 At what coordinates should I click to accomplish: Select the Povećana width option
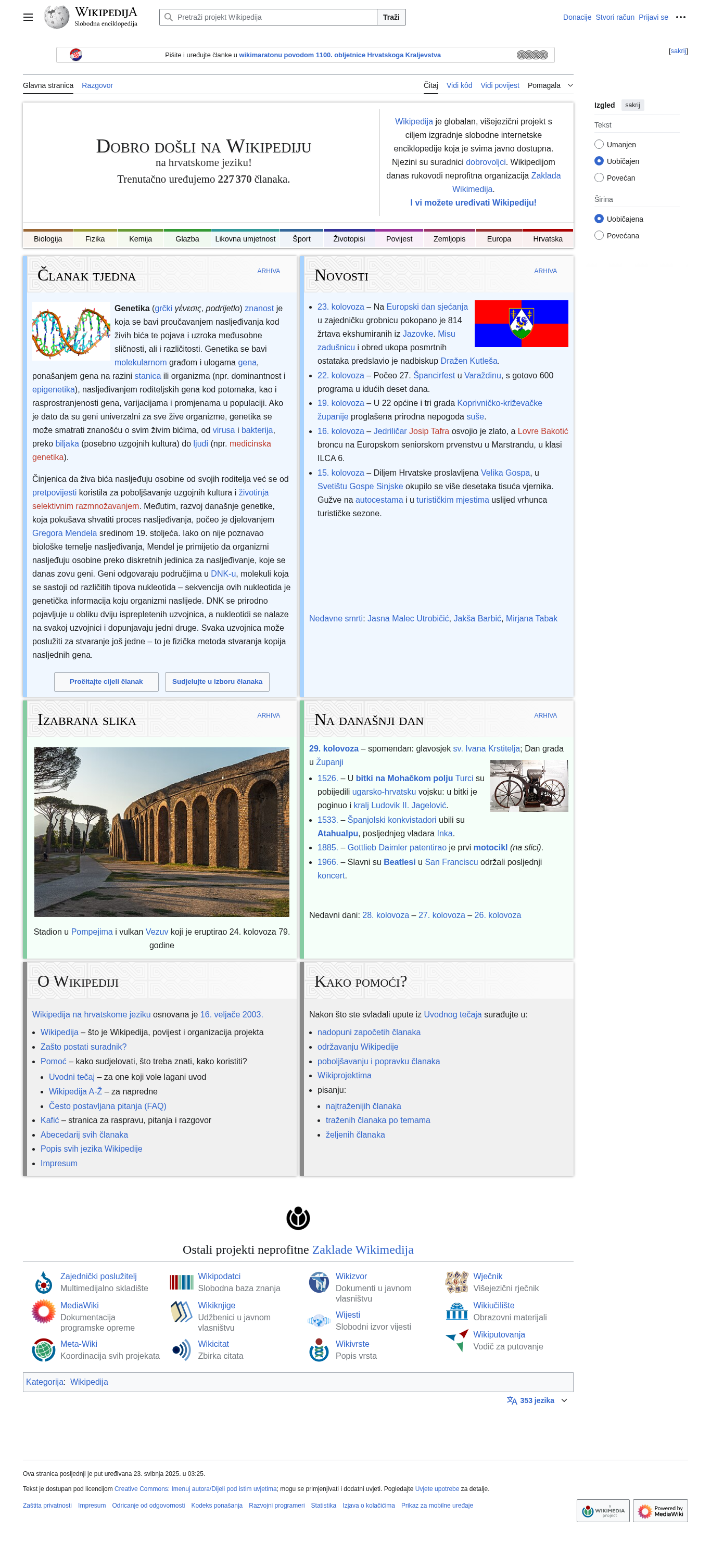[599, 235]
